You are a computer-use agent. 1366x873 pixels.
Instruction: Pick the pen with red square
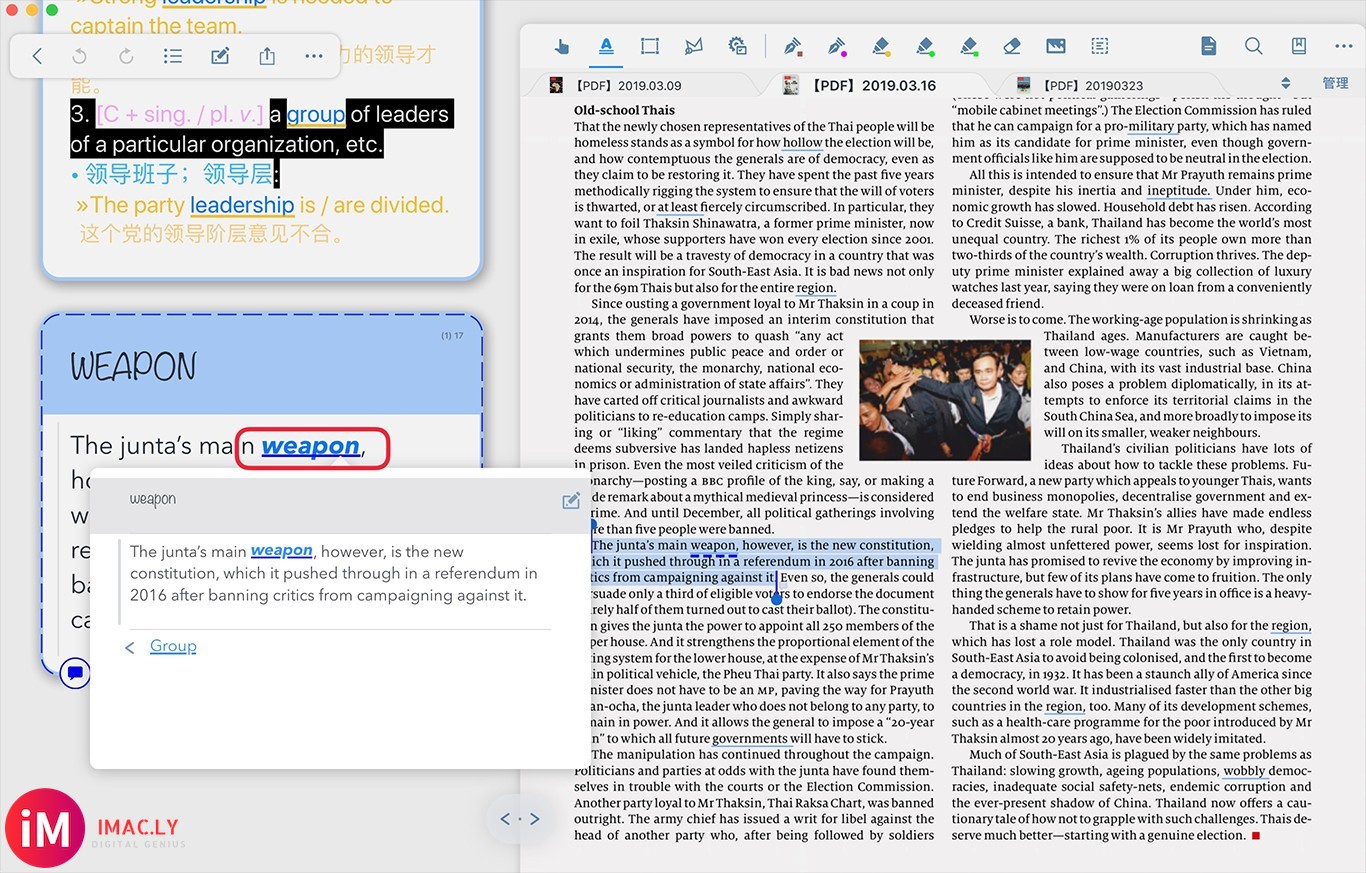pos(793,46)
